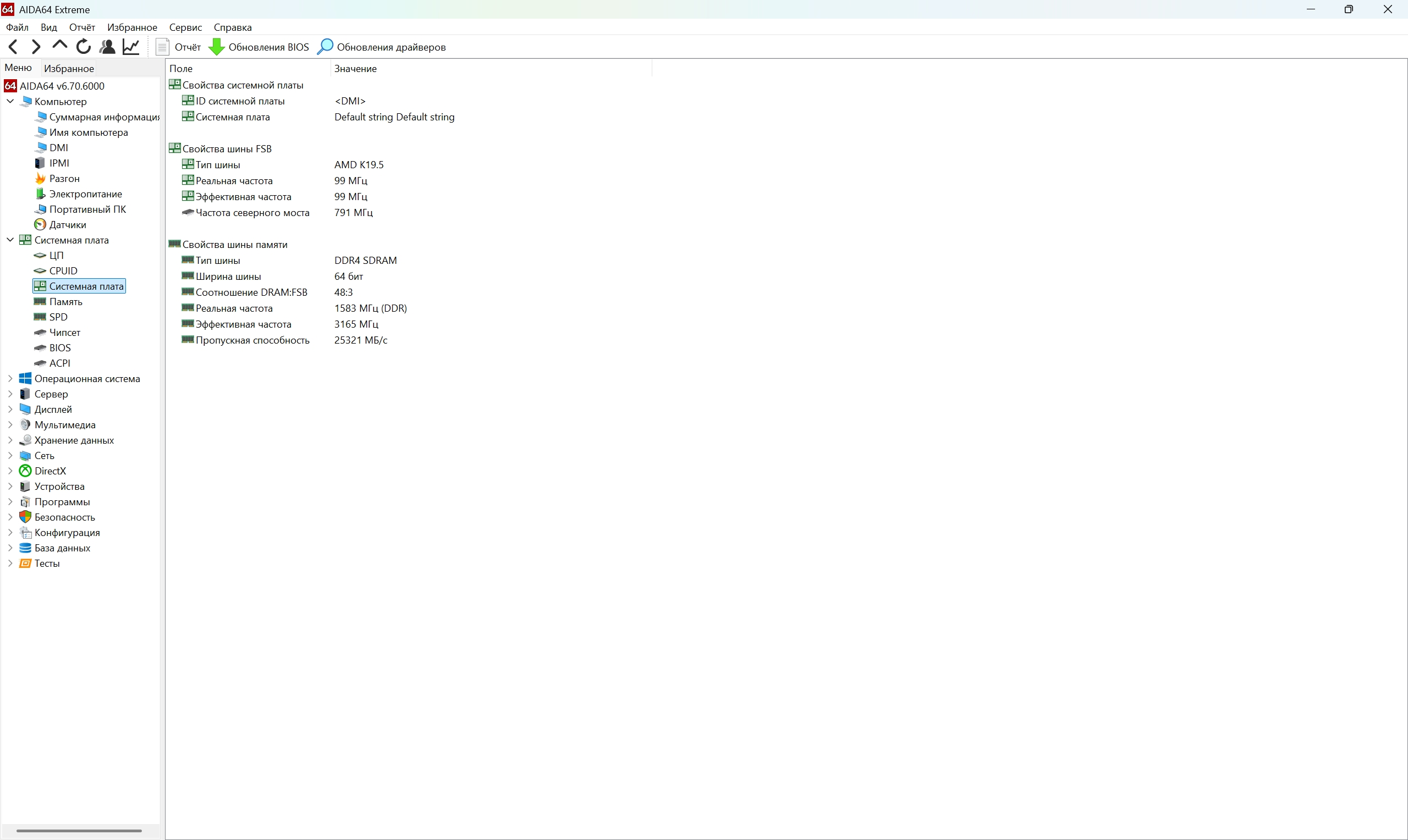Open the user-silhouette toolbar icon
1408x840 pixels.
[x=107, y=46]
